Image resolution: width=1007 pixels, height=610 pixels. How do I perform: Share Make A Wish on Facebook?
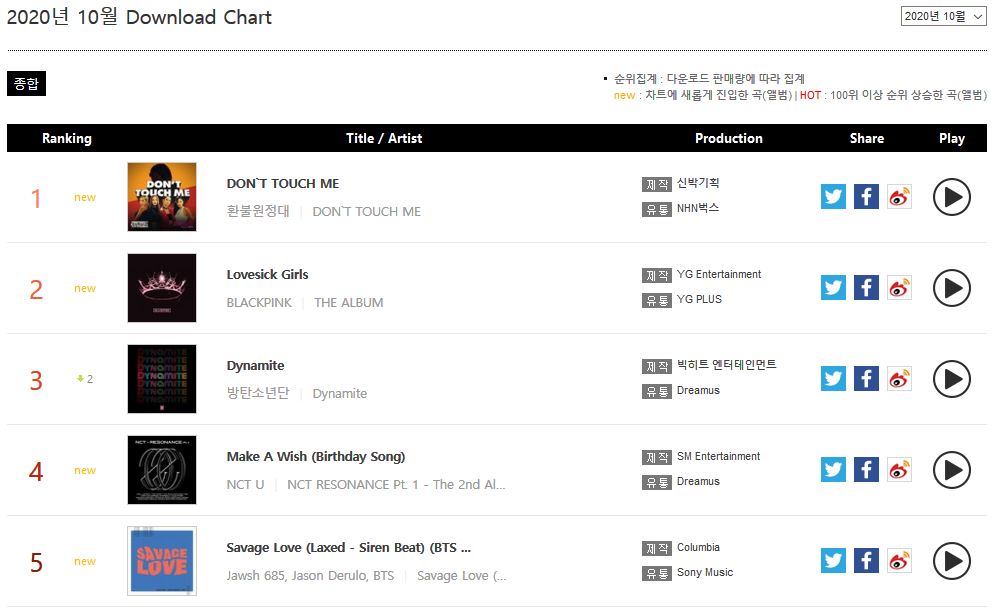click(x=866, y=469)
